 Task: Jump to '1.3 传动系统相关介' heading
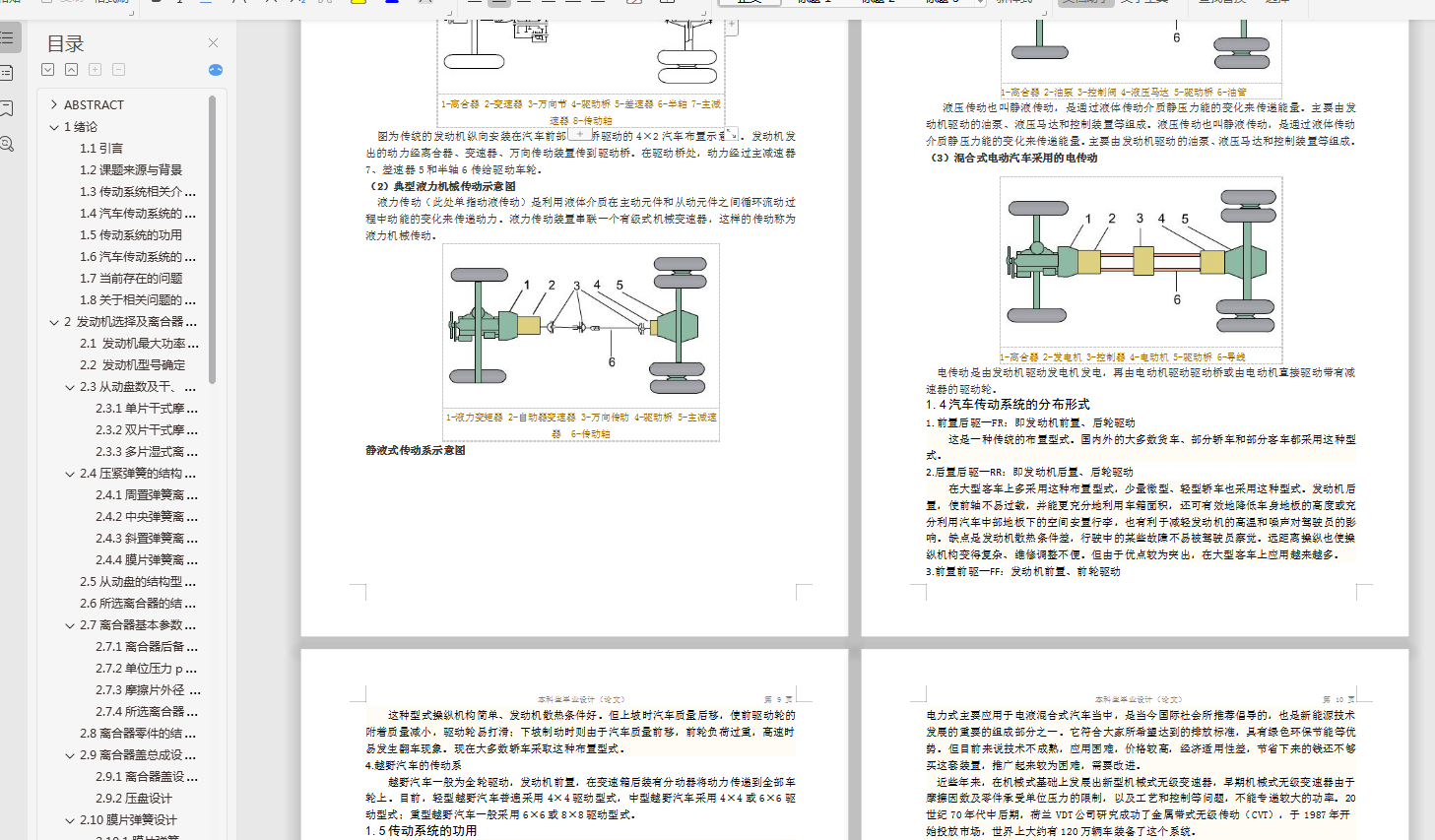click(x=138, y=192)
